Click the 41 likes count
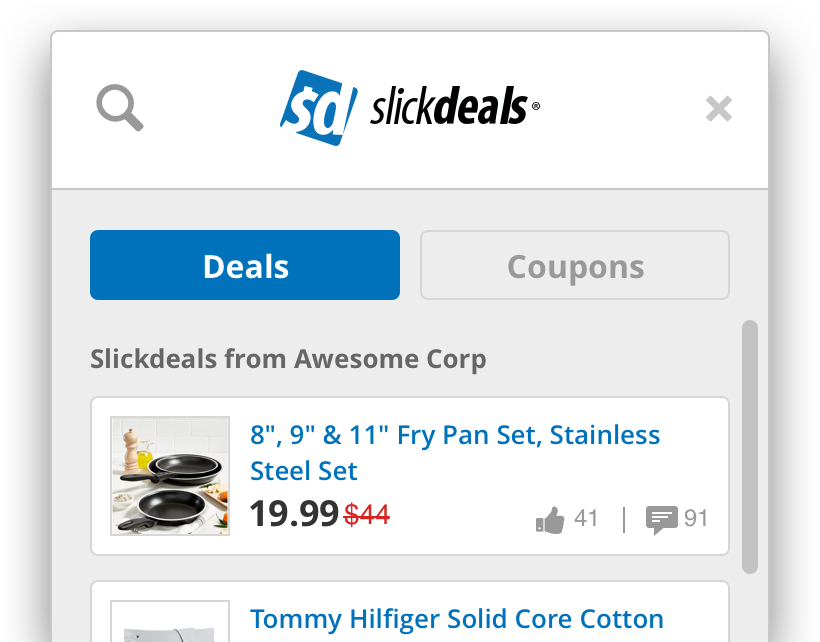Screen dimensions: 820x642 [x=589, y=518]
